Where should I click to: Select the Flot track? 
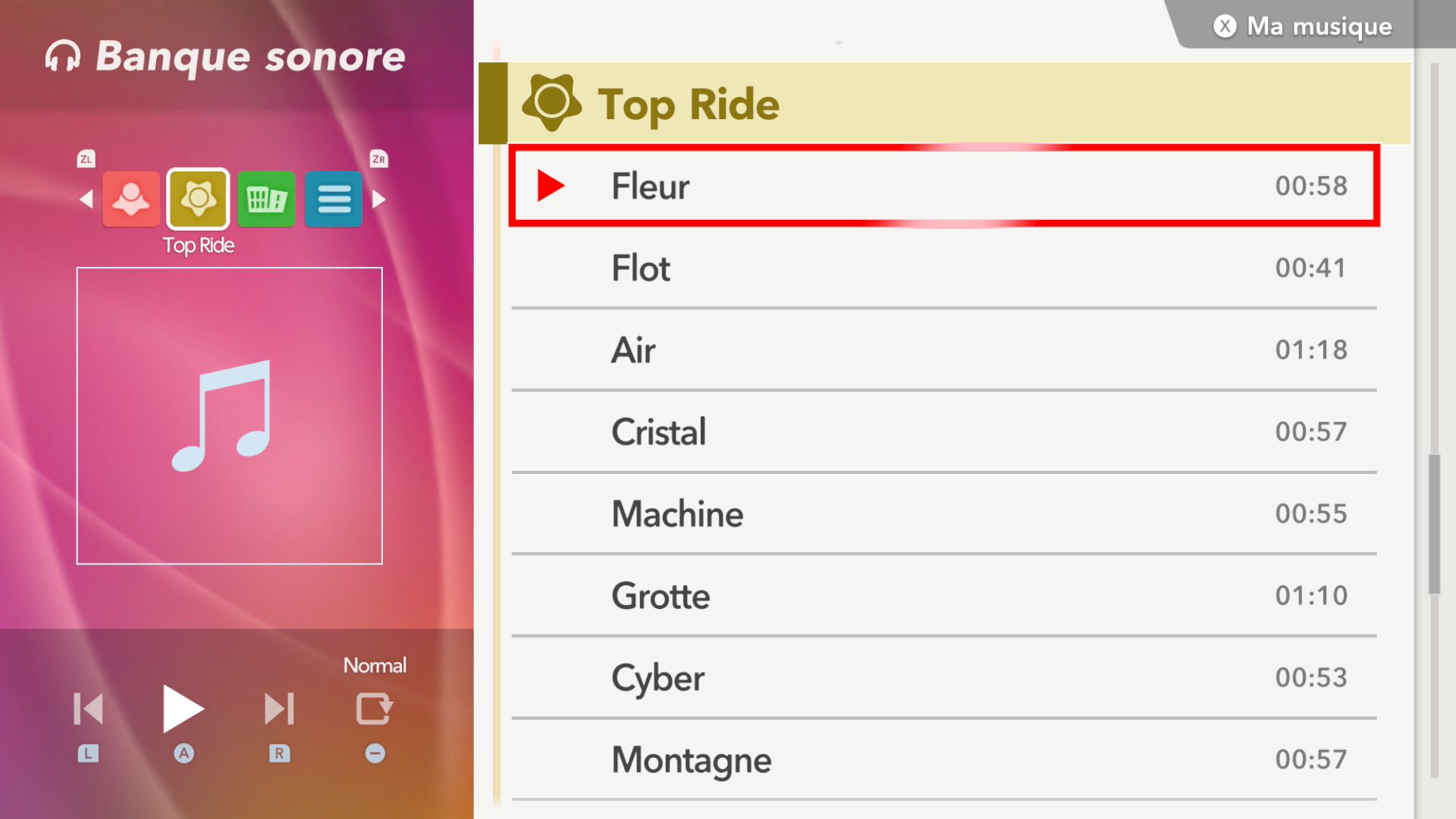944,268
